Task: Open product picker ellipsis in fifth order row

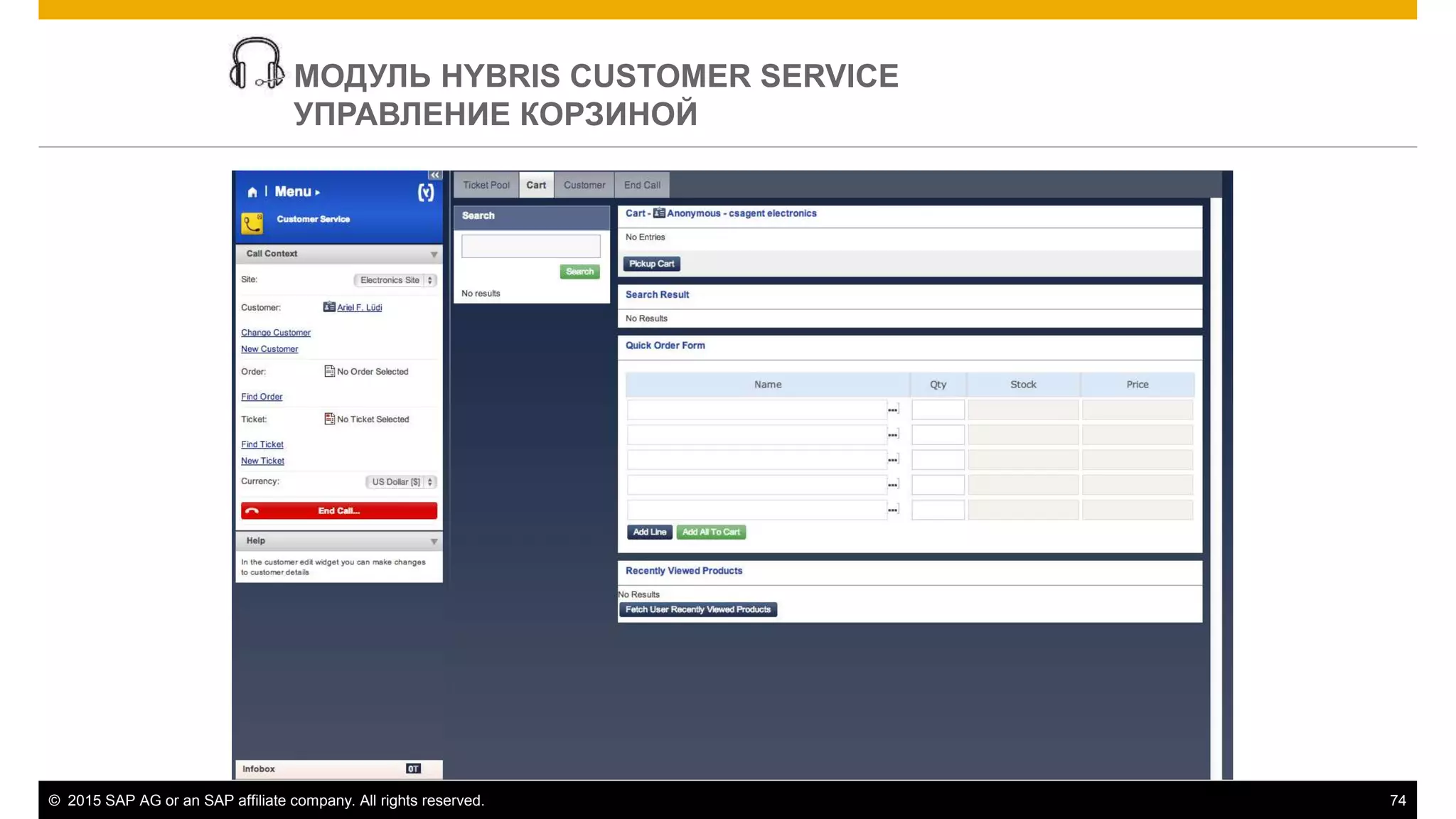Action: 894,509
